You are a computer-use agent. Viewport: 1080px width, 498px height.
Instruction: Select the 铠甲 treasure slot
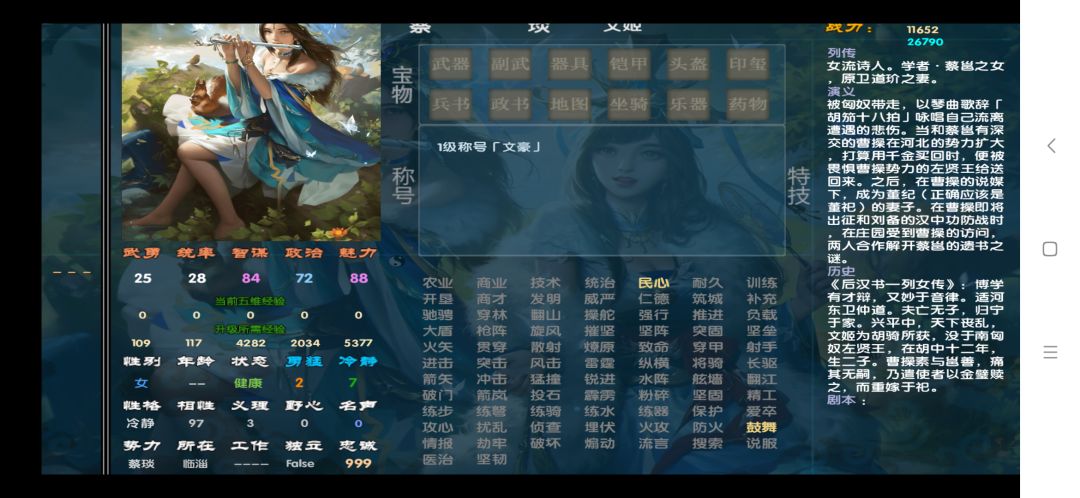click(x=628, y=64)
